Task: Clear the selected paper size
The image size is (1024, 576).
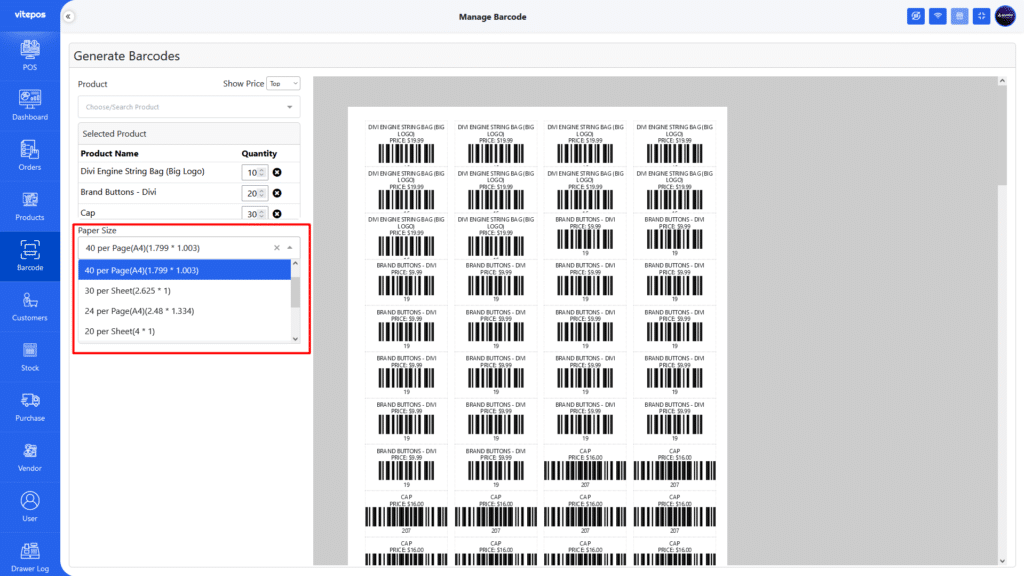Action: click(x=277, y=248)
